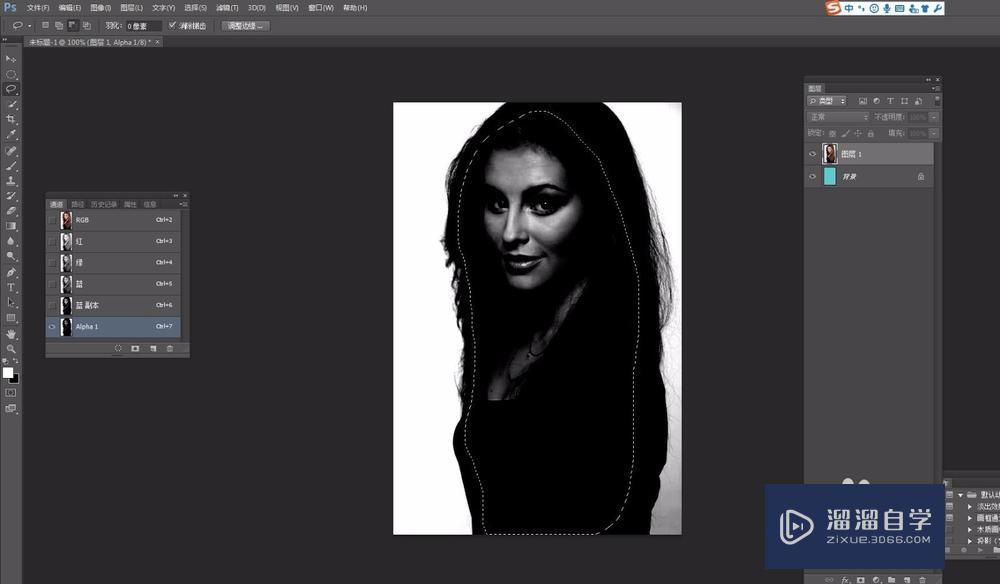Open the opacity slider dropdown

click(x=934, y=117)
